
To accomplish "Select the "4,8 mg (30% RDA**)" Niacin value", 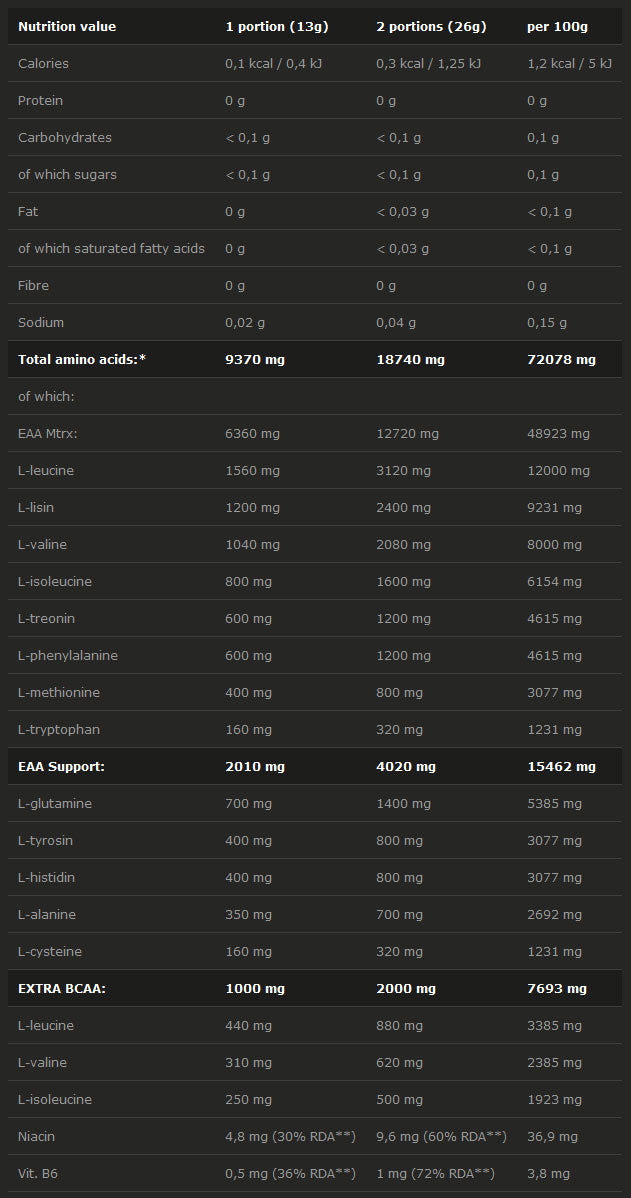I will click(291, 1136).
